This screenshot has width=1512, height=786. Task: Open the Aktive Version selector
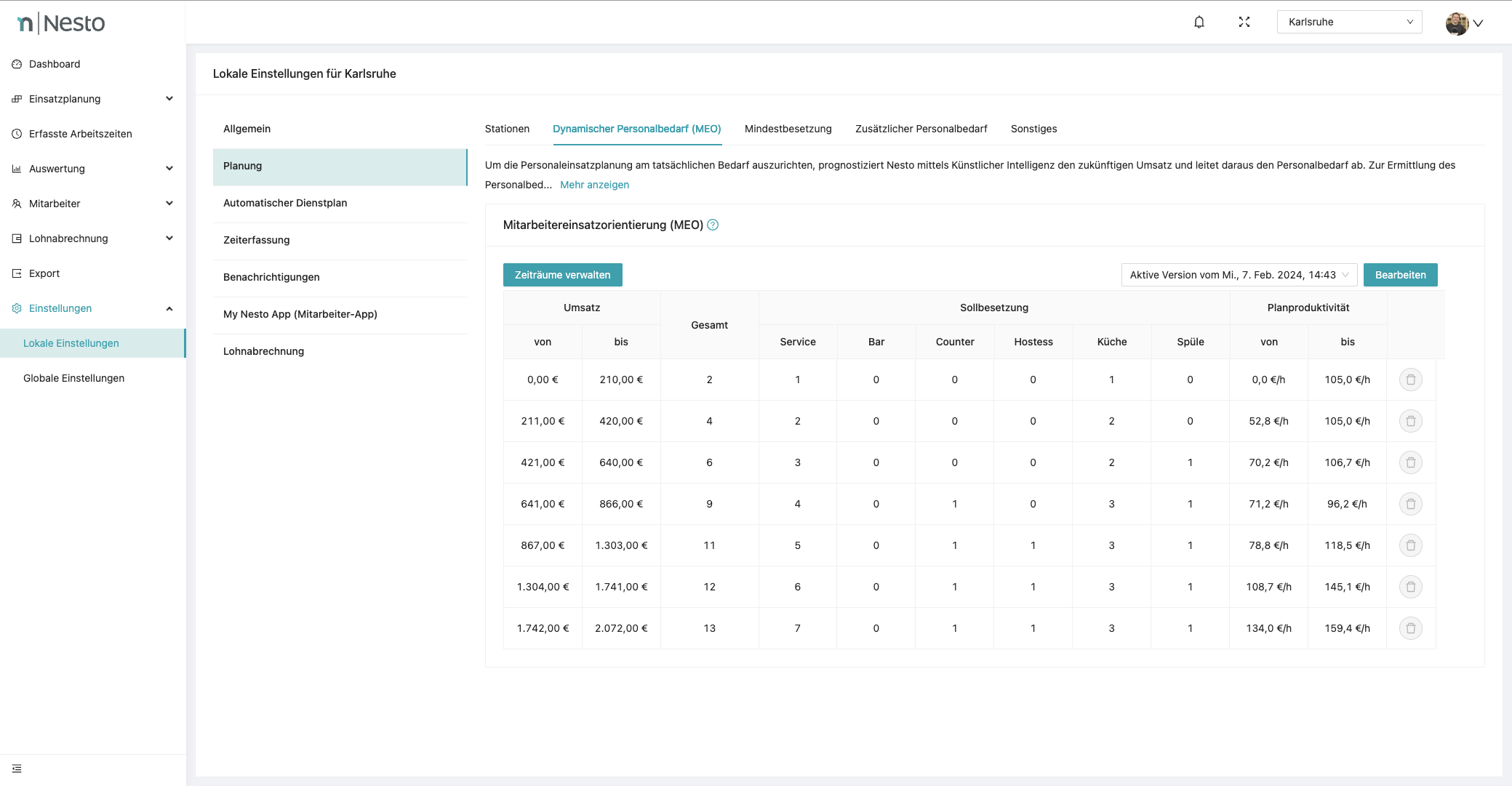point(1239,275)
